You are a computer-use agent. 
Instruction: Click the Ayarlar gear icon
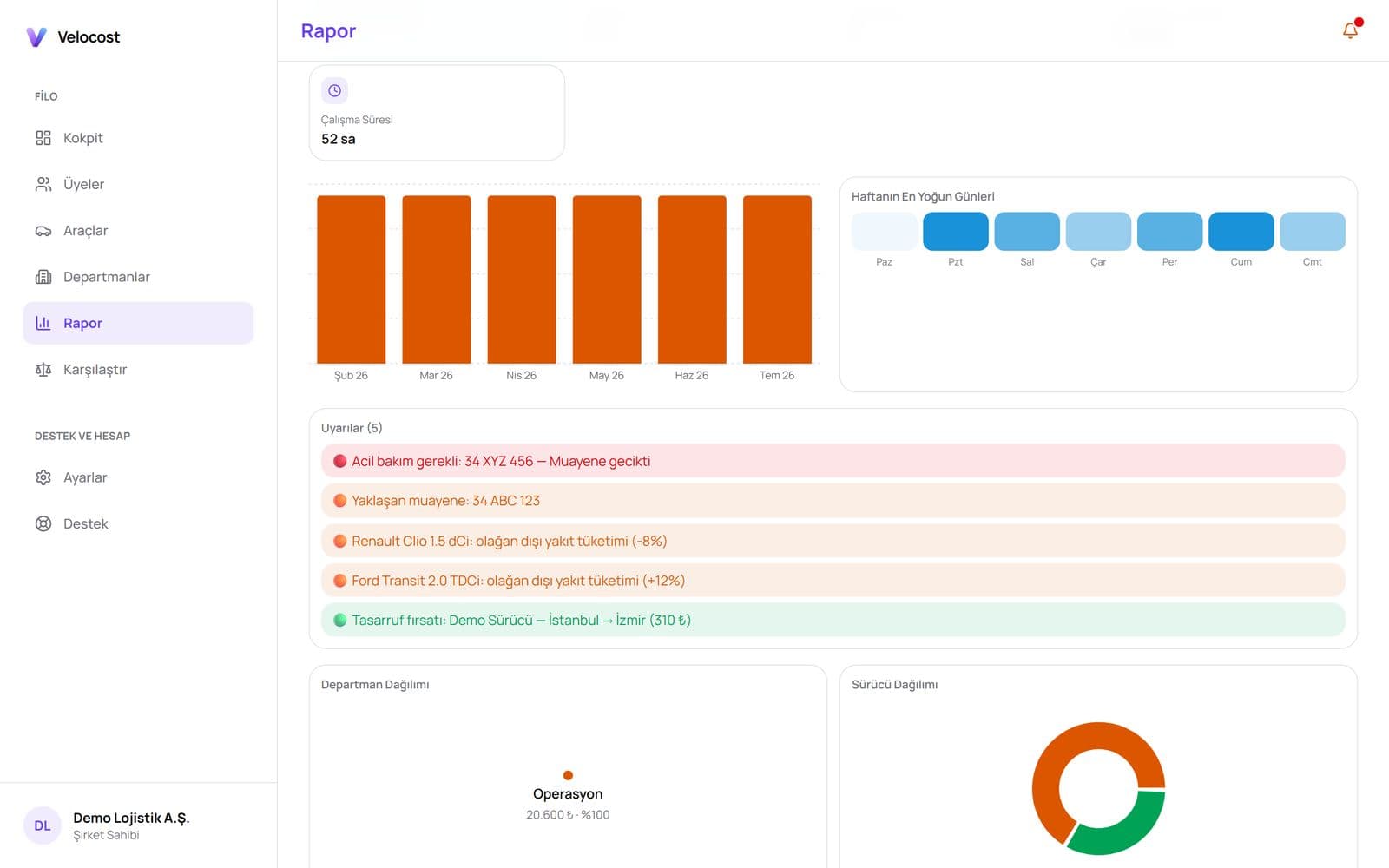(43, 477)
